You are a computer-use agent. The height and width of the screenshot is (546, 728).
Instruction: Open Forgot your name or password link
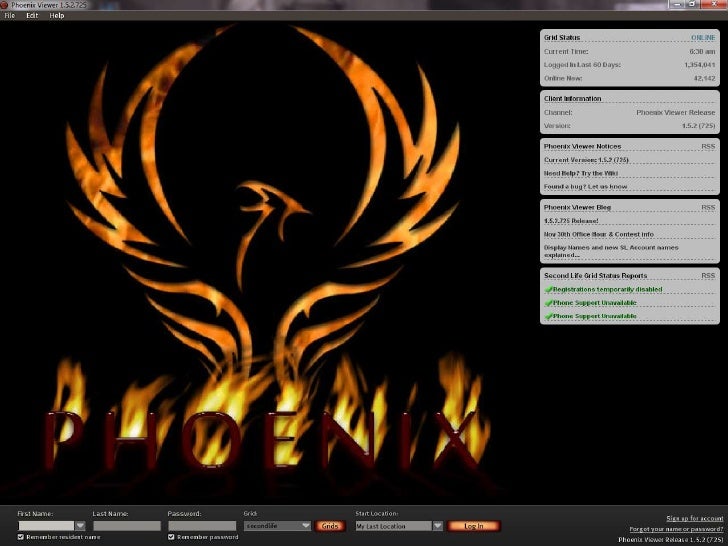(x=676, y=529)
